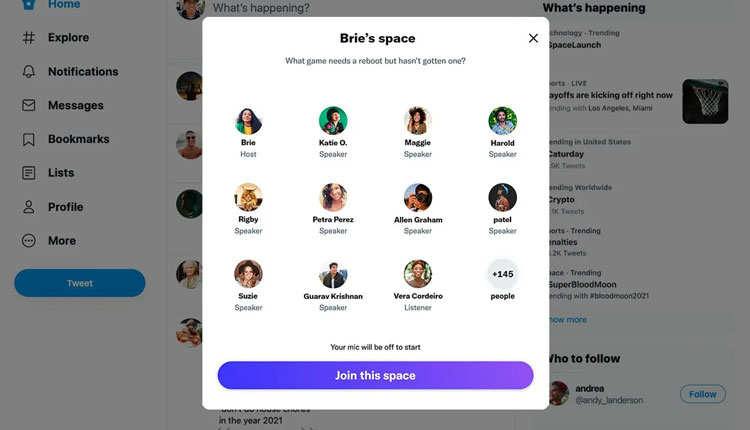Open Rigby's cat avatar profile
This screenshot has height=430, width=750.
click(248, 197)
